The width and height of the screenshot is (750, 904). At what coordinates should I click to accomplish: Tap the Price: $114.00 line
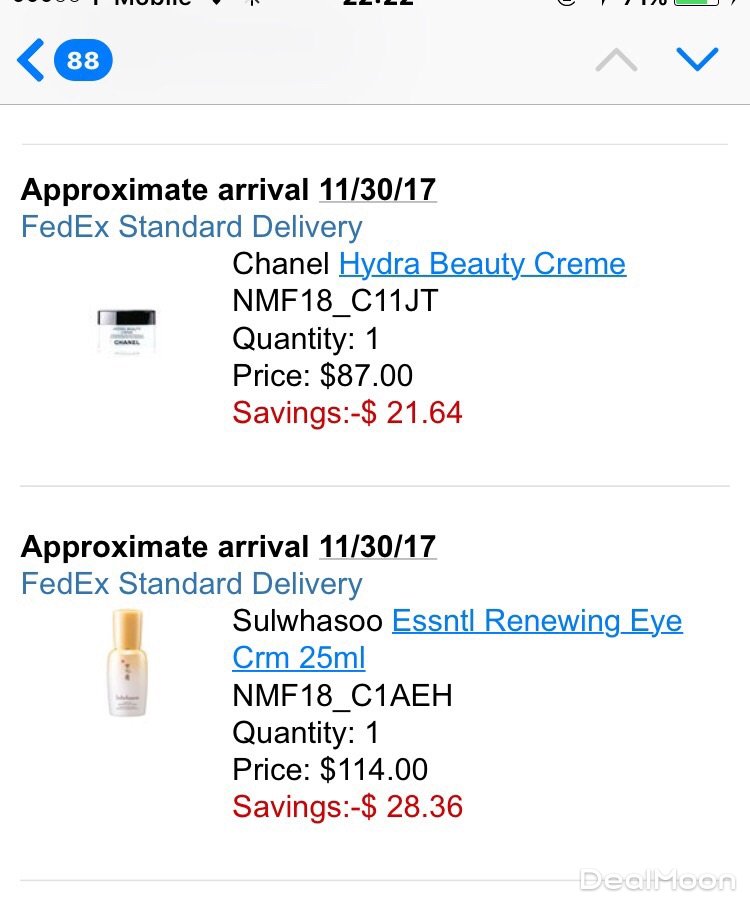click(x=330, y=769)
